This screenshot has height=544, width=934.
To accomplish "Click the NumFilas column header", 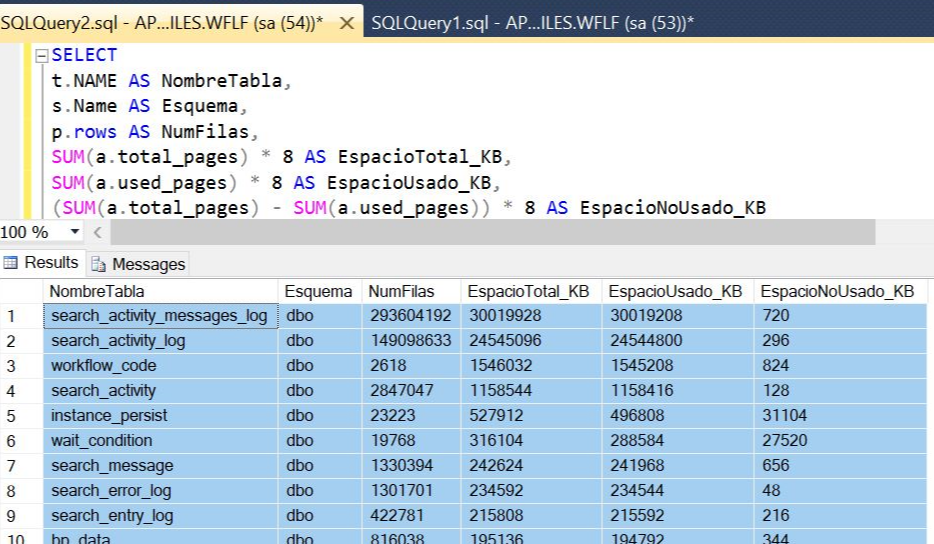I will click(412, 291).
